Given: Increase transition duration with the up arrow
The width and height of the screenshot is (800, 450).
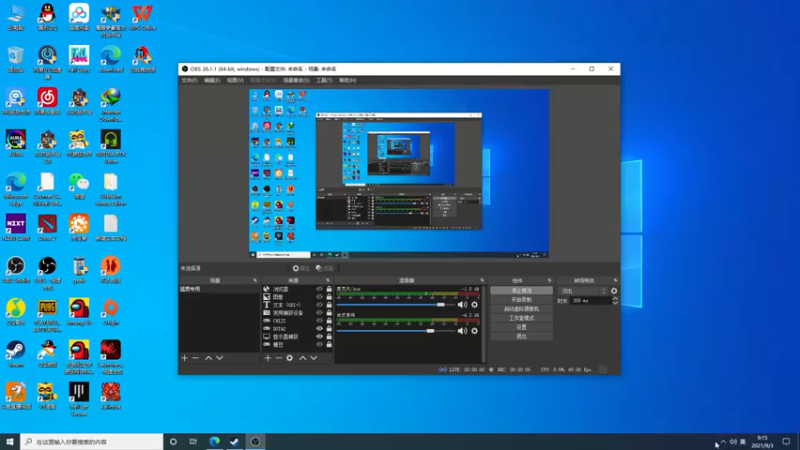Looking at the screenshot, I should click(x=615, y=298).
